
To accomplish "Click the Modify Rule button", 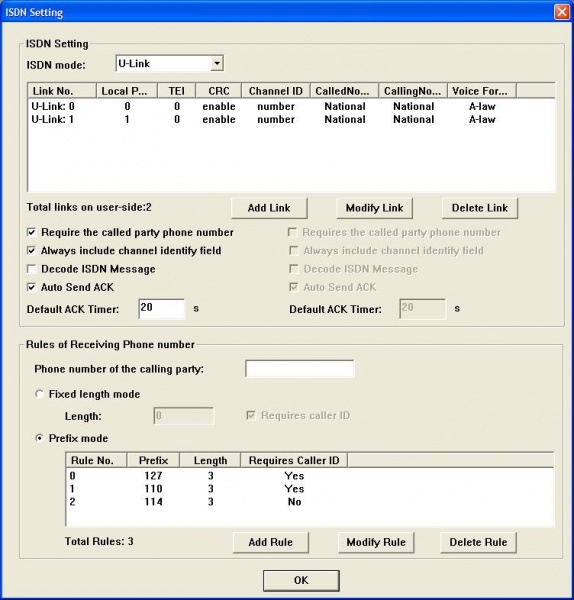I will click(376, 542).
